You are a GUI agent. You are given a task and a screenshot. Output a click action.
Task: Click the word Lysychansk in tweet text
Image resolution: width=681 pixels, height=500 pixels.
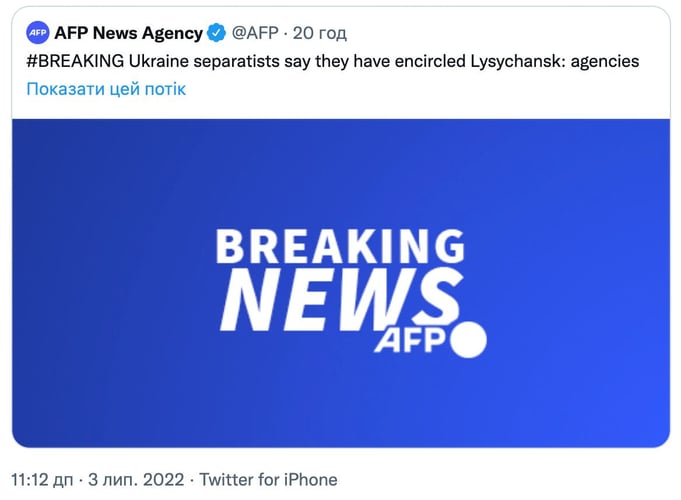517,61
